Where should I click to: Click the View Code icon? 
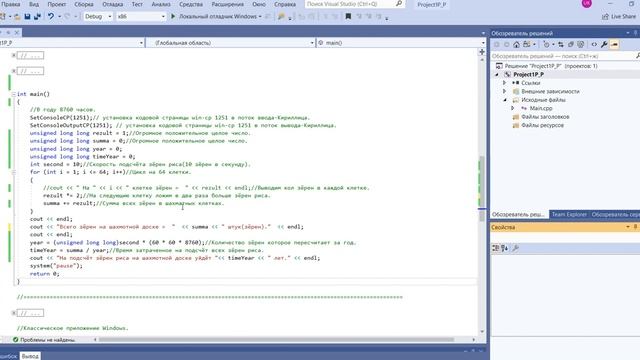point(594,44)
